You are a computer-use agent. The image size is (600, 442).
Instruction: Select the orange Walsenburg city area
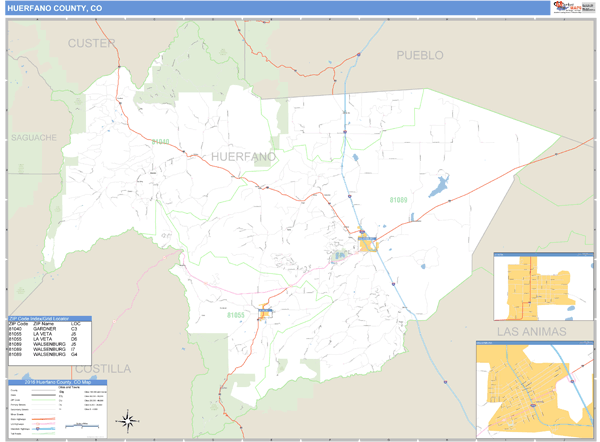[x=368, y=243]
